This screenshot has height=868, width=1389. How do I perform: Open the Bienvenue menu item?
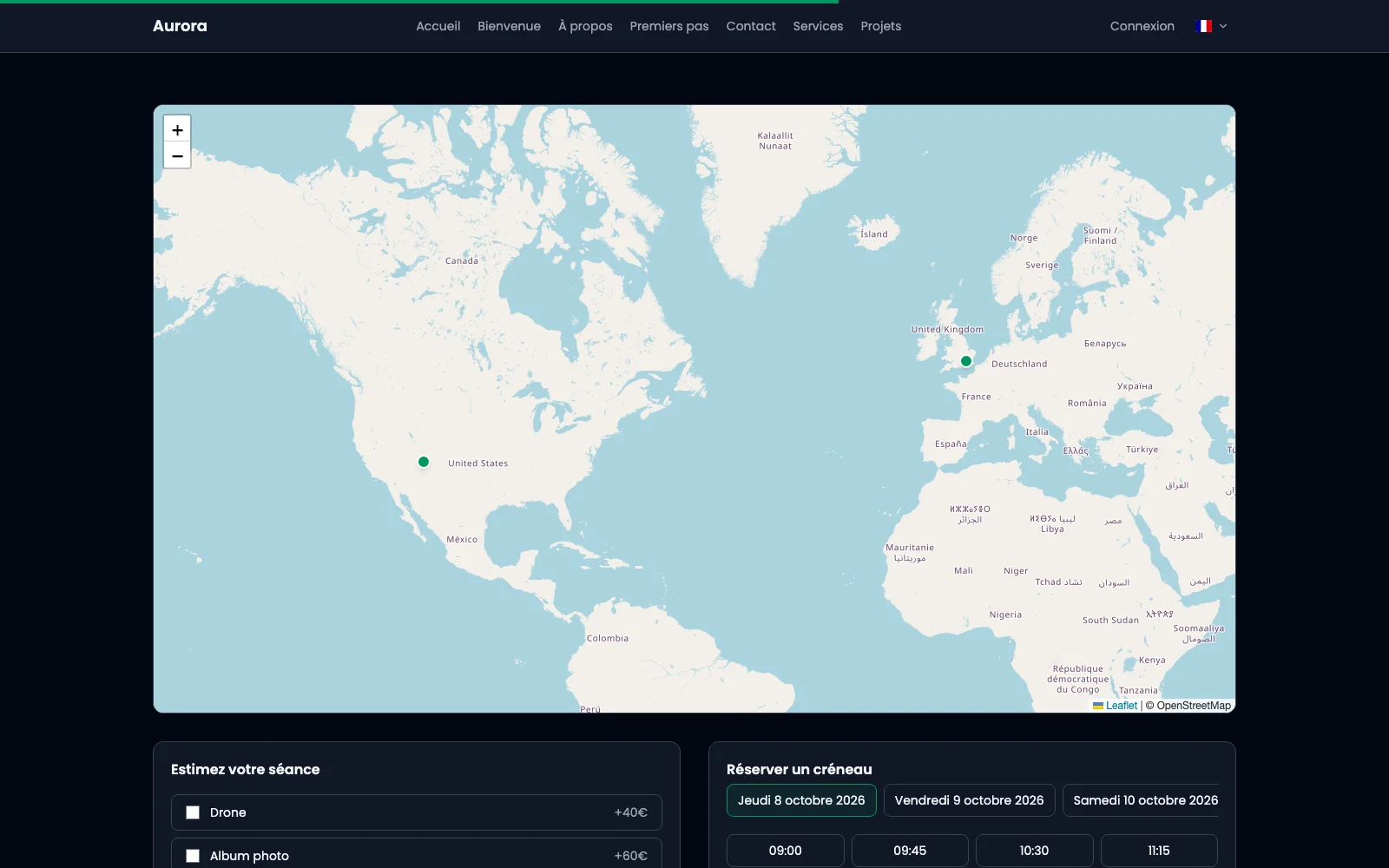tap(509, 26)
